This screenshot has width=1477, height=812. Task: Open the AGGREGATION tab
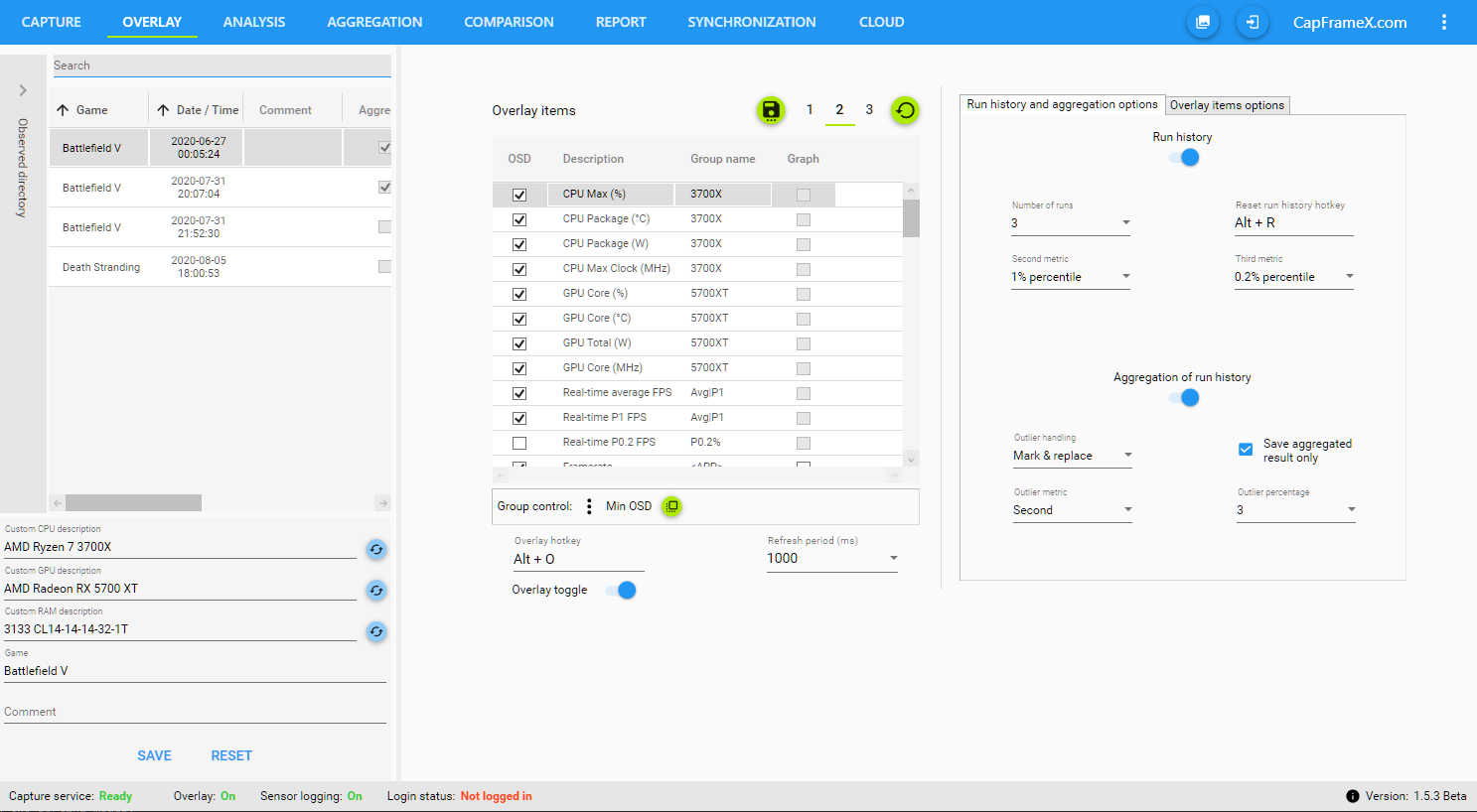[374, 22]
